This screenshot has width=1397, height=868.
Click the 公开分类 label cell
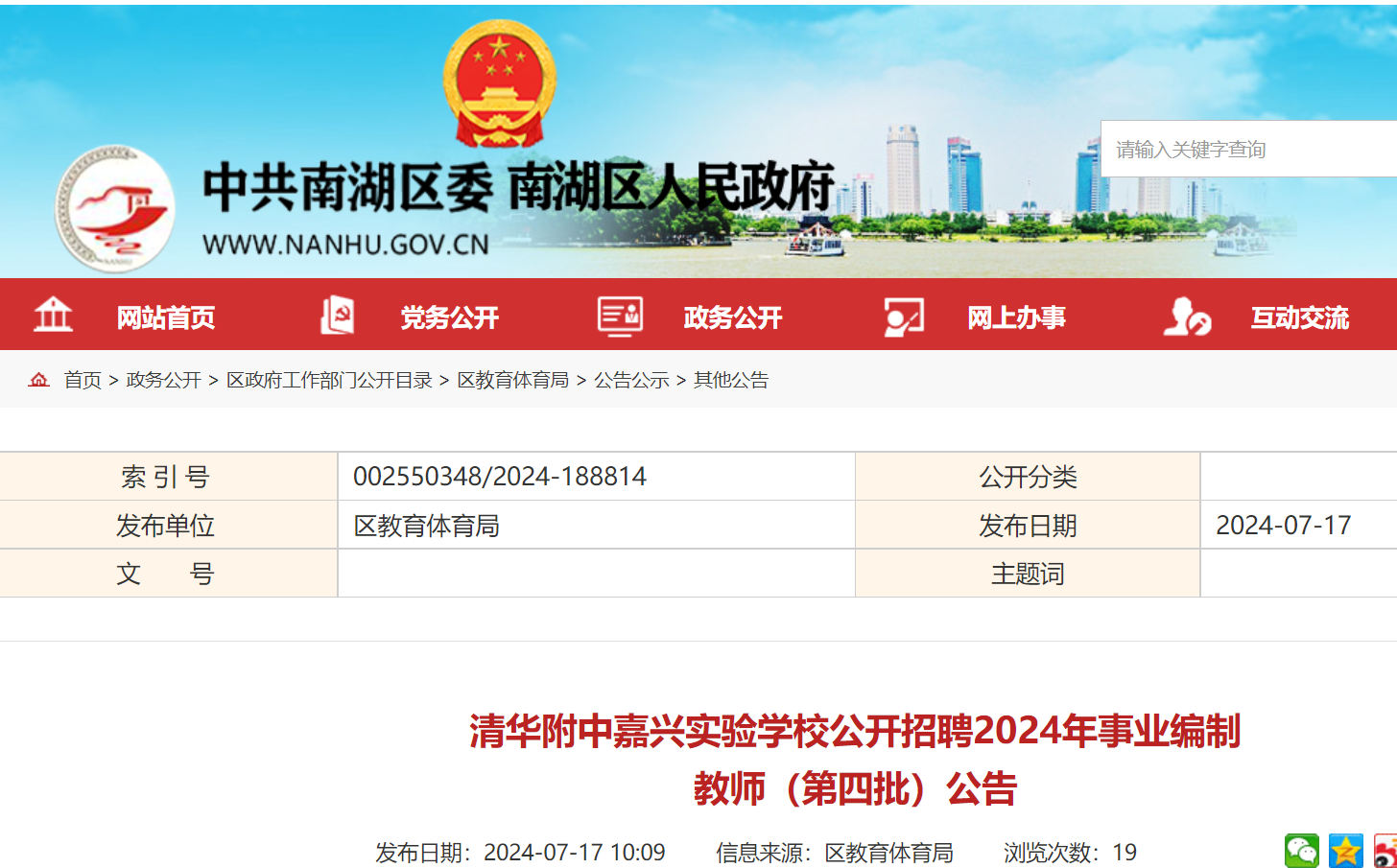coord(1028,477)
